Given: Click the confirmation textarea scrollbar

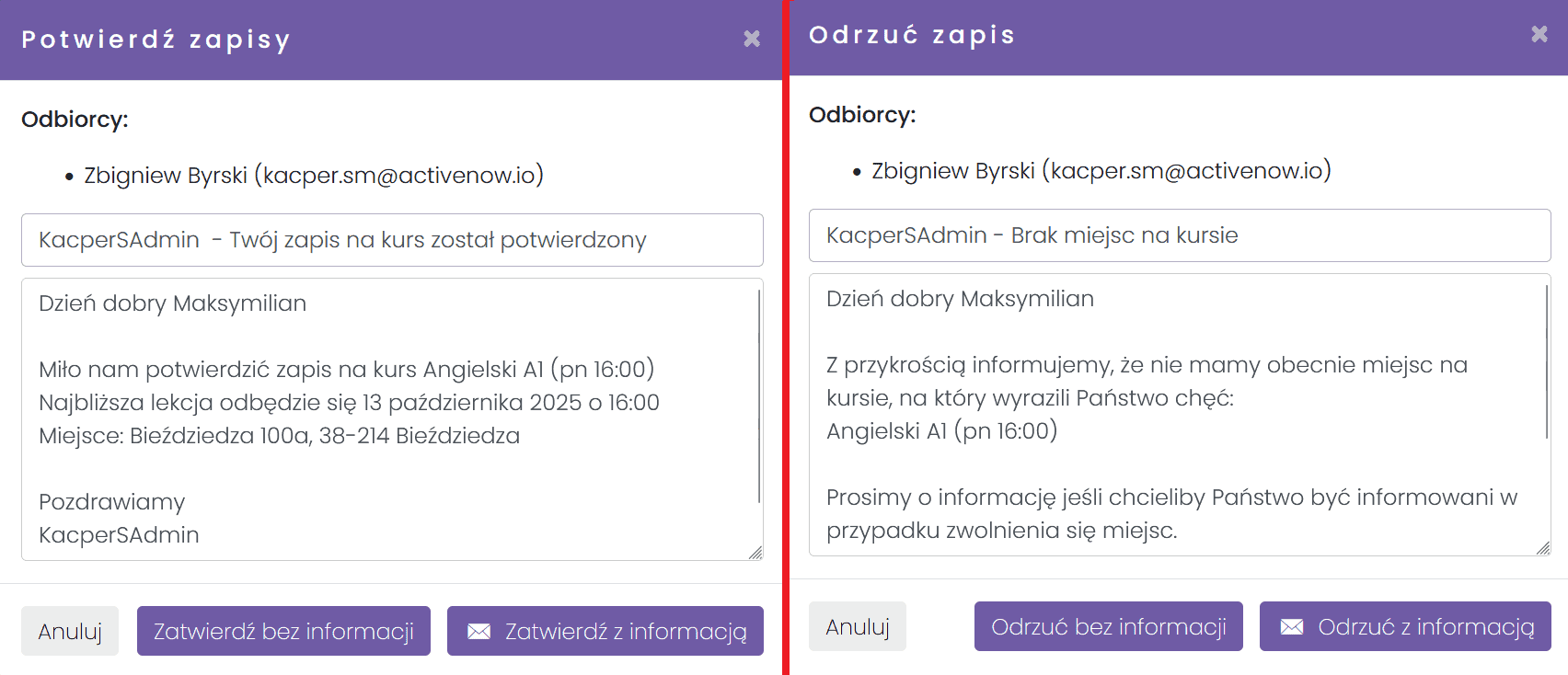Looking at the screenshot, I should pos(759,395).
